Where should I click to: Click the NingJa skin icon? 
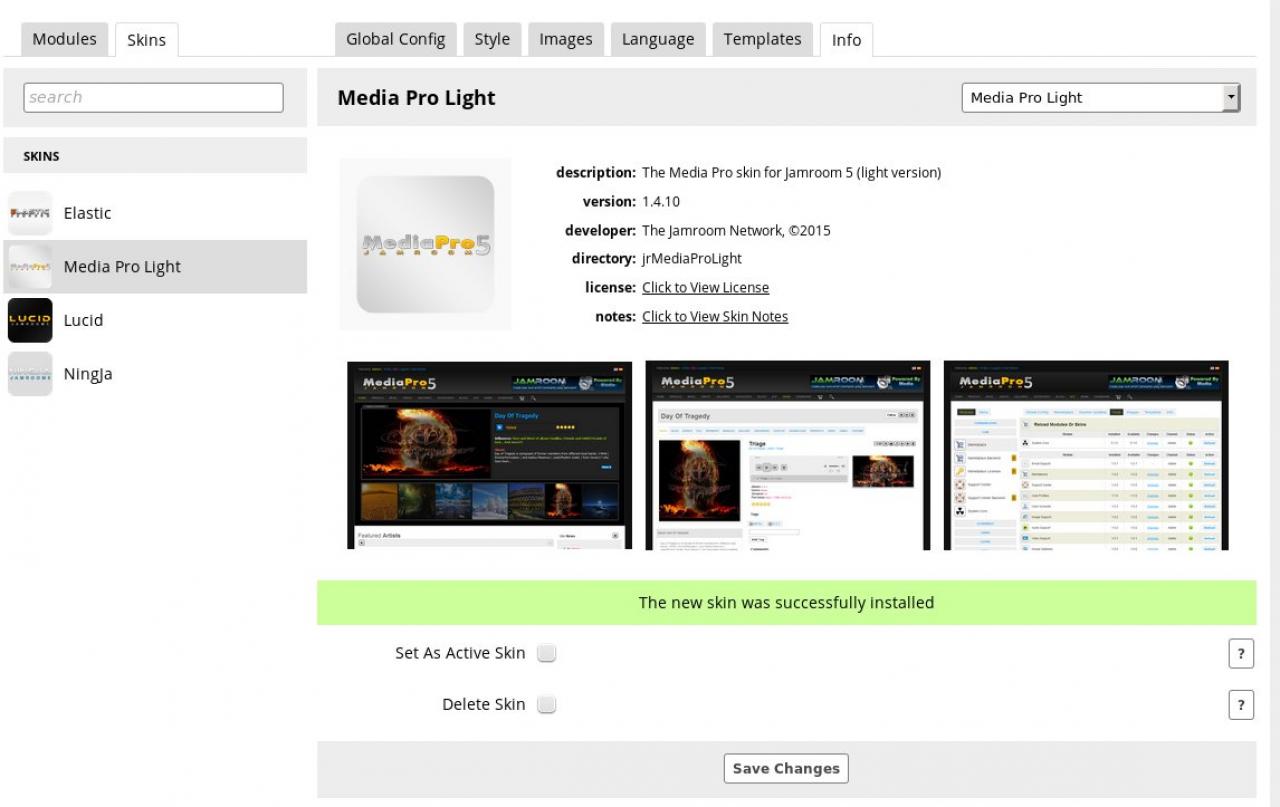tap(30, 374)
